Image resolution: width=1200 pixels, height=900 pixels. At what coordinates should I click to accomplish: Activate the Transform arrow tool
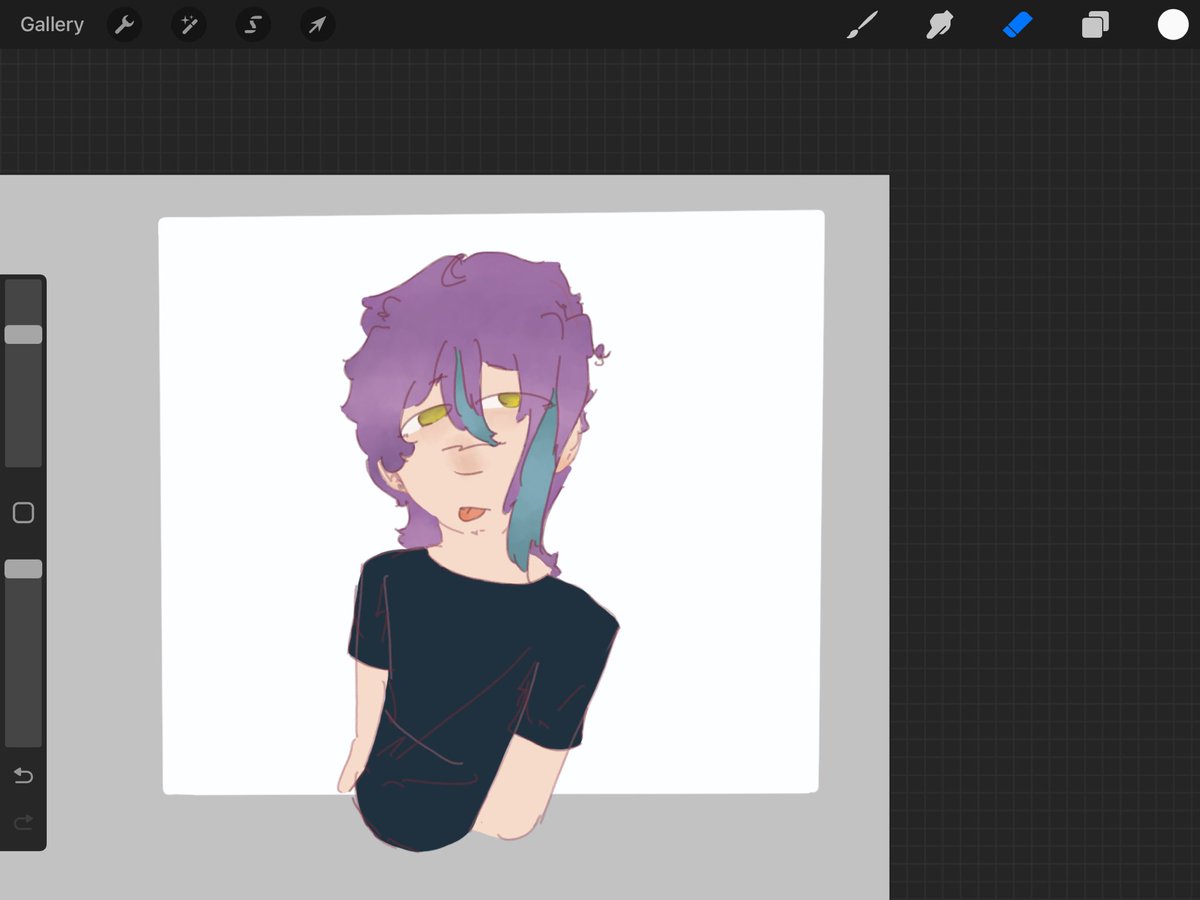point(317,25)
